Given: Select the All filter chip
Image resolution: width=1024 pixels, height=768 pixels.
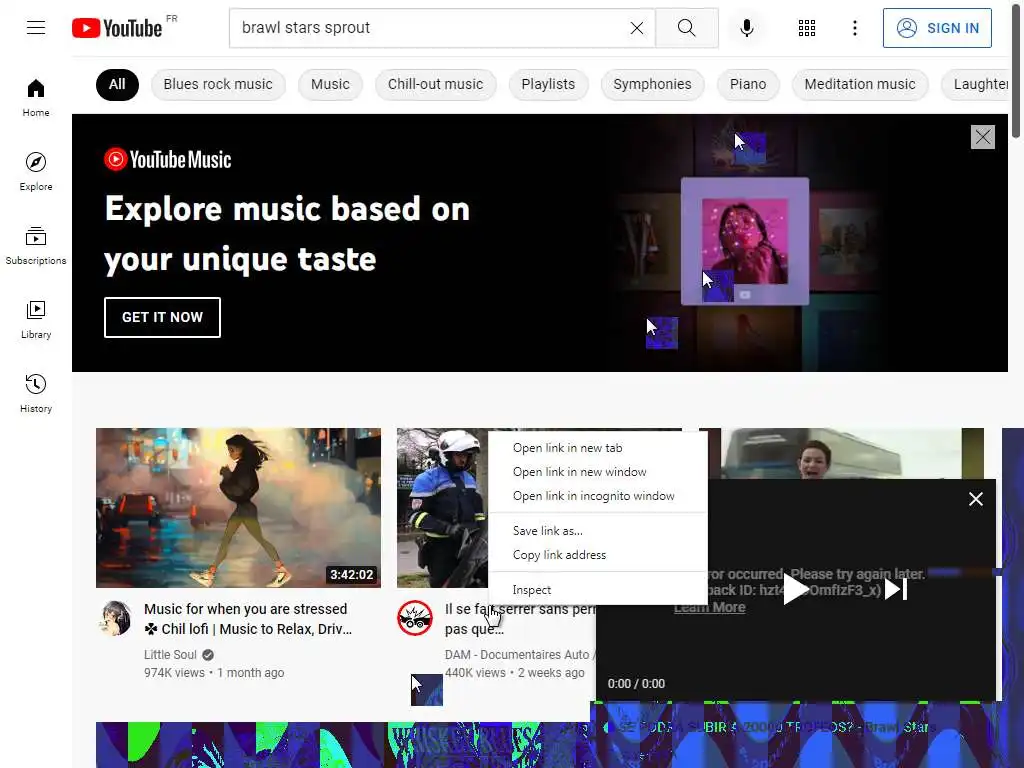Looking at the screenshot, I should 117,84.
